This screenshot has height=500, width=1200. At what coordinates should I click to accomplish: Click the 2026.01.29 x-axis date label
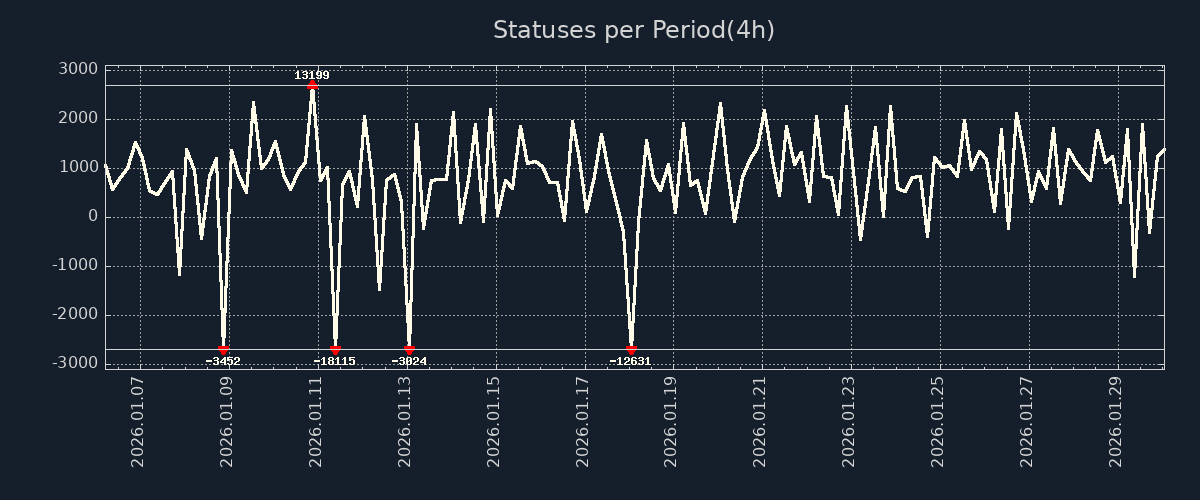tap(1116, 422)
